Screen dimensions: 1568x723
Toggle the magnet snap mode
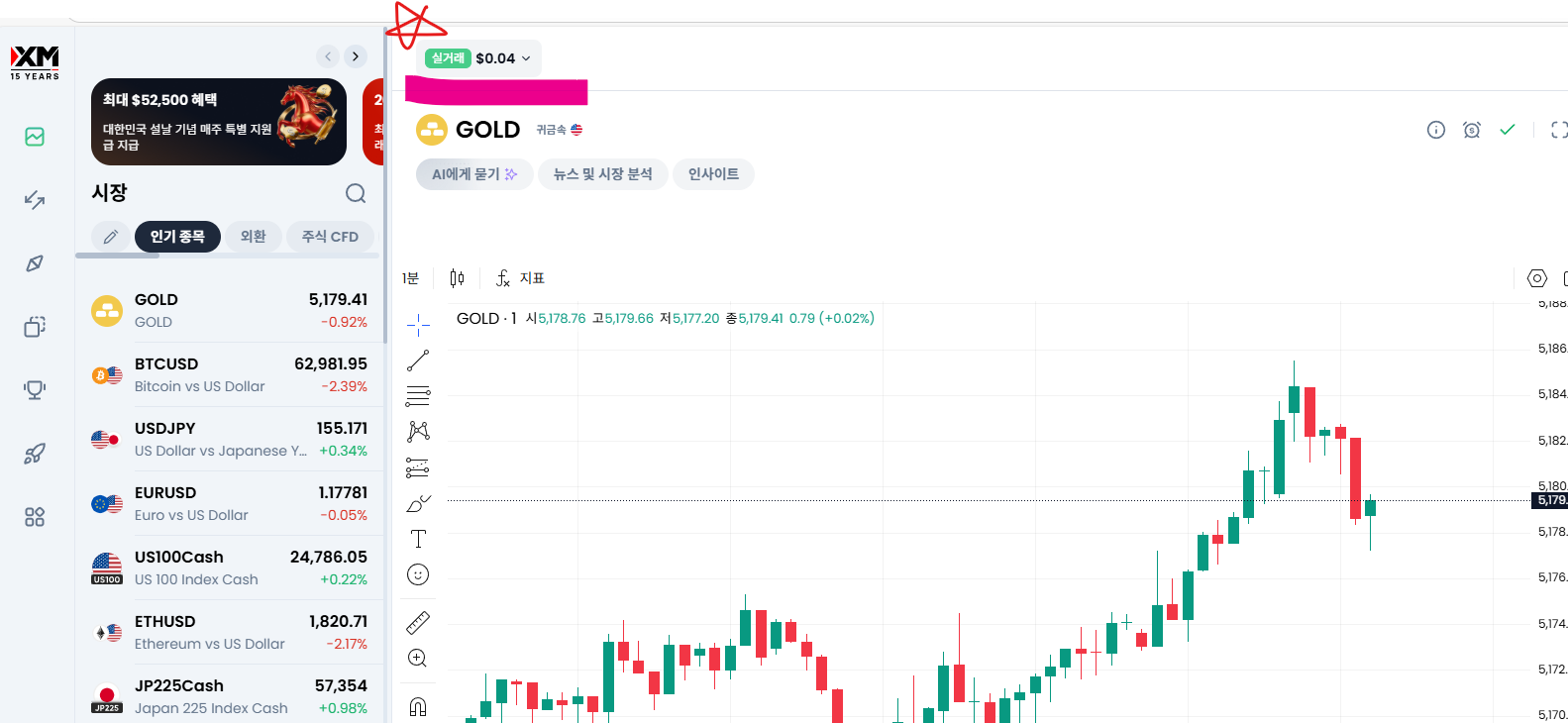pos(418,706)
